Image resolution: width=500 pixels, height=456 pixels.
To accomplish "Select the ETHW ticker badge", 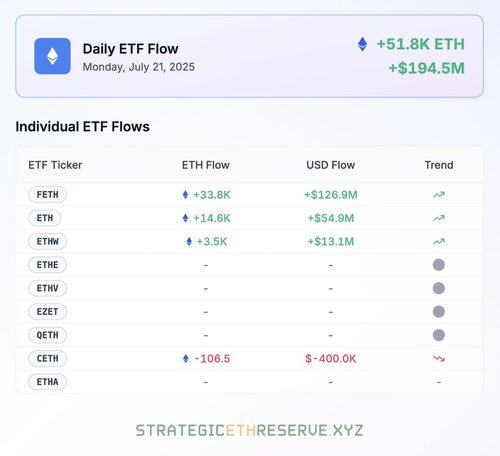I will [47, 241].
